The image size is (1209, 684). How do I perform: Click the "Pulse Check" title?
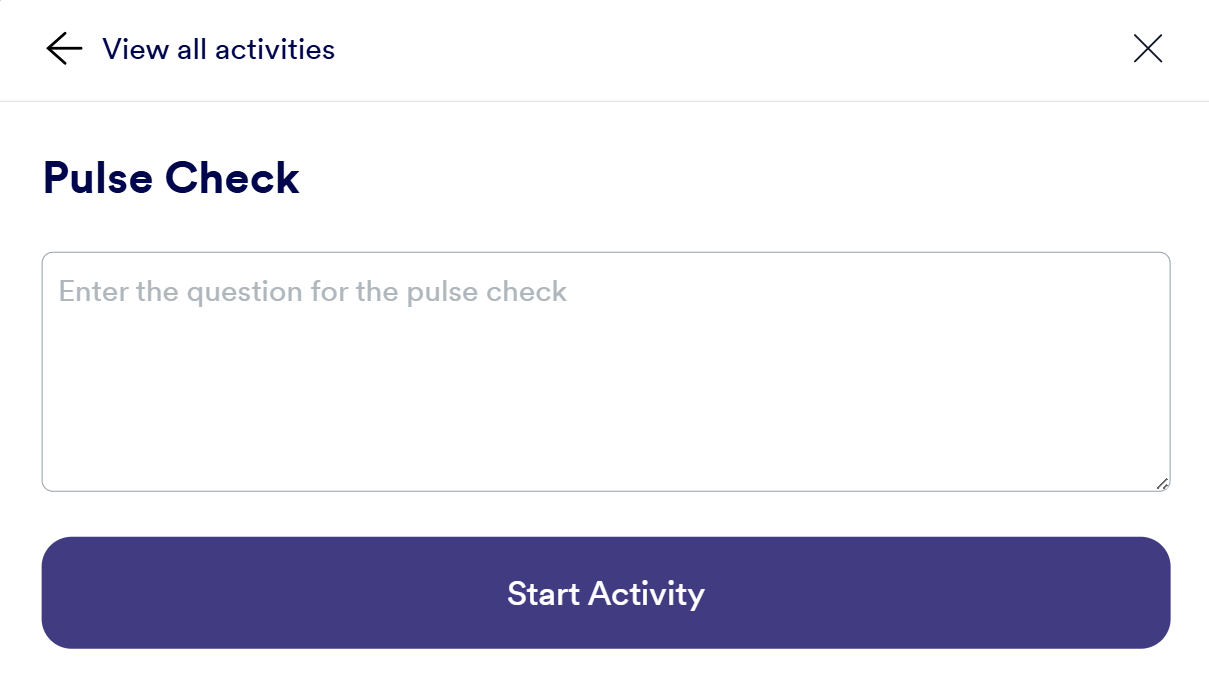171,178
